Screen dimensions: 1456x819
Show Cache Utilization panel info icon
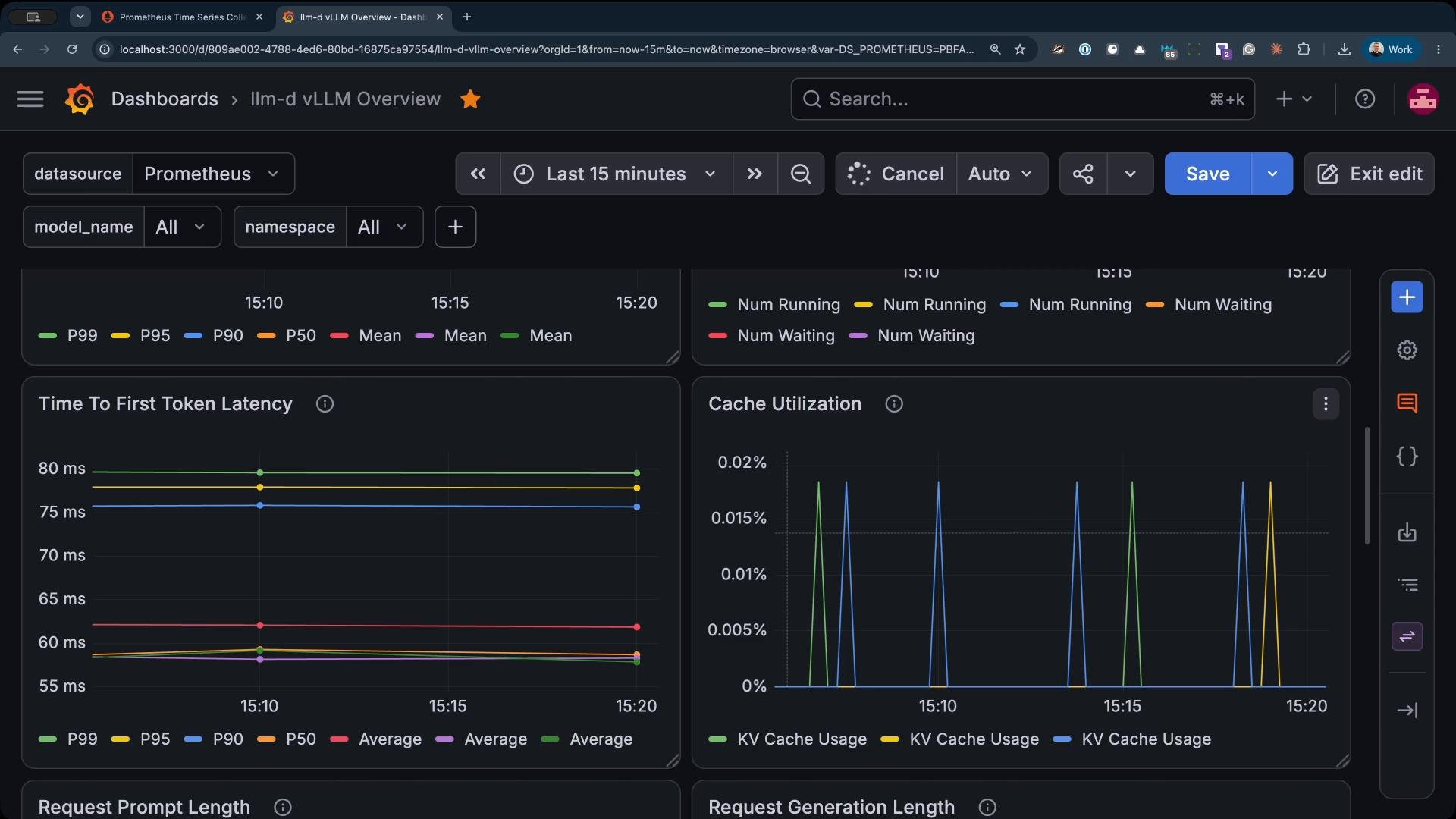coord(894,404)
